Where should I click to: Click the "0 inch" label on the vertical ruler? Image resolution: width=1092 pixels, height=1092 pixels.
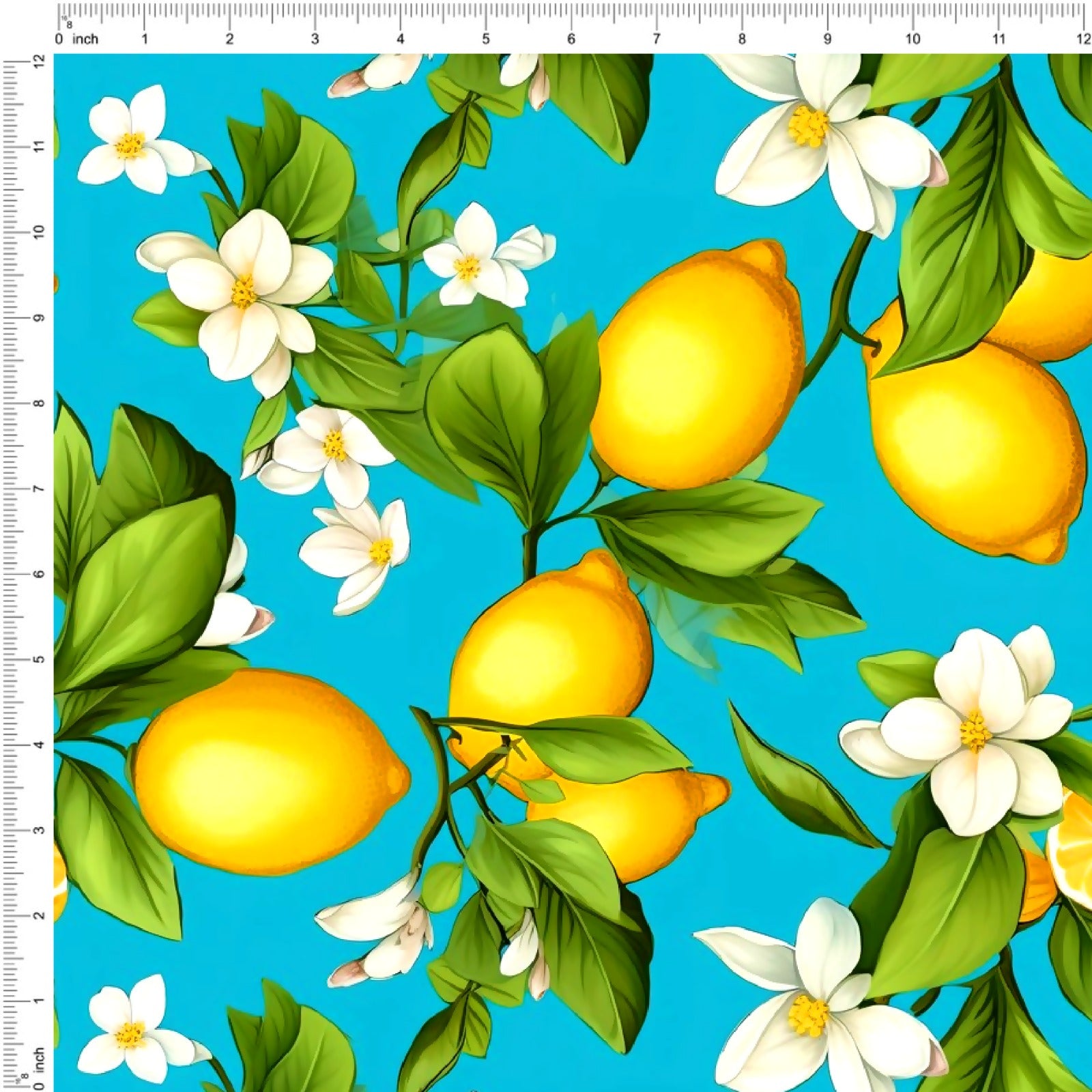39,1068
